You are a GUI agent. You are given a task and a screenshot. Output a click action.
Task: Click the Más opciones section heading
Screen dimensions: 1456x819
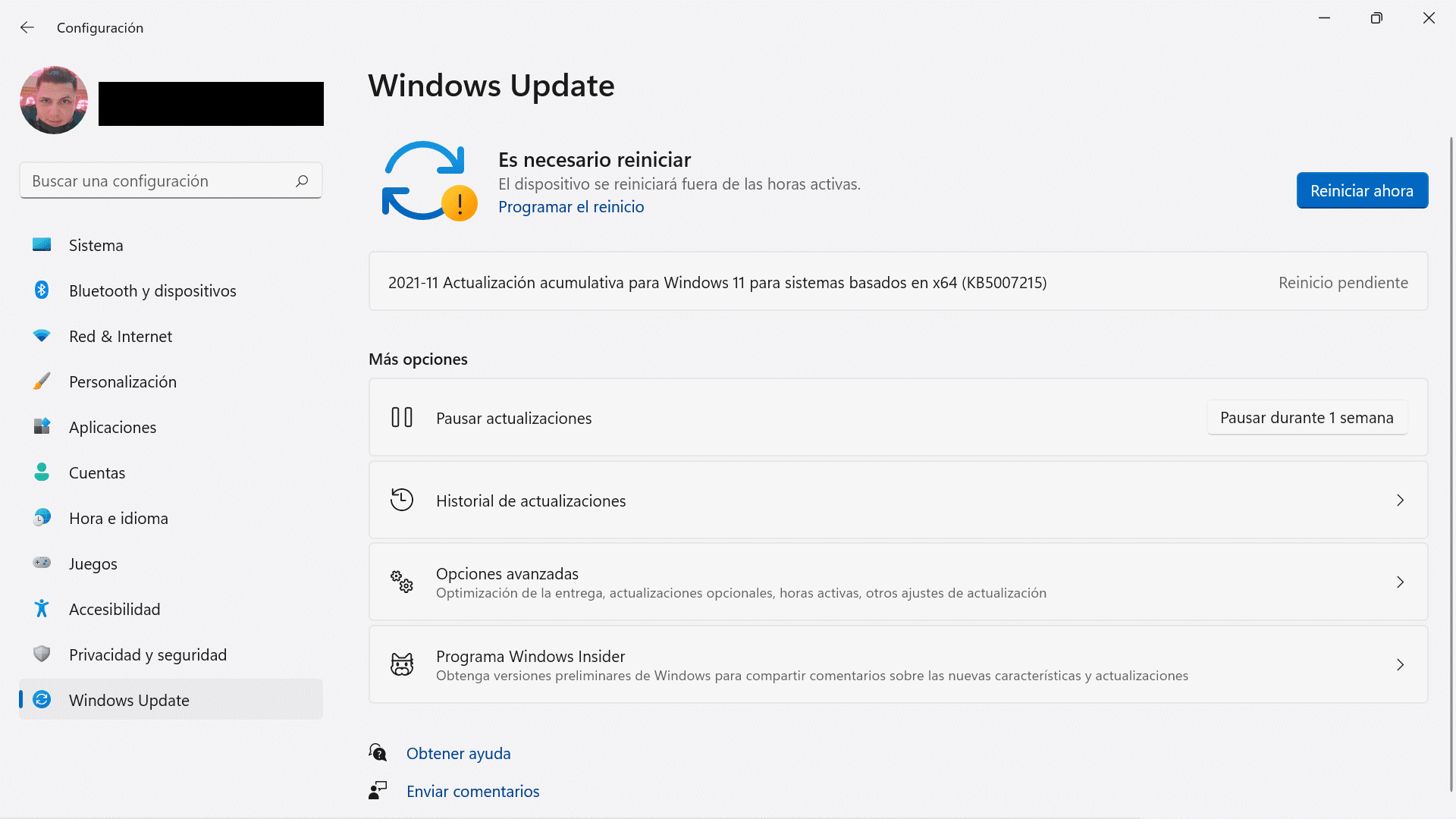point(418,359)
